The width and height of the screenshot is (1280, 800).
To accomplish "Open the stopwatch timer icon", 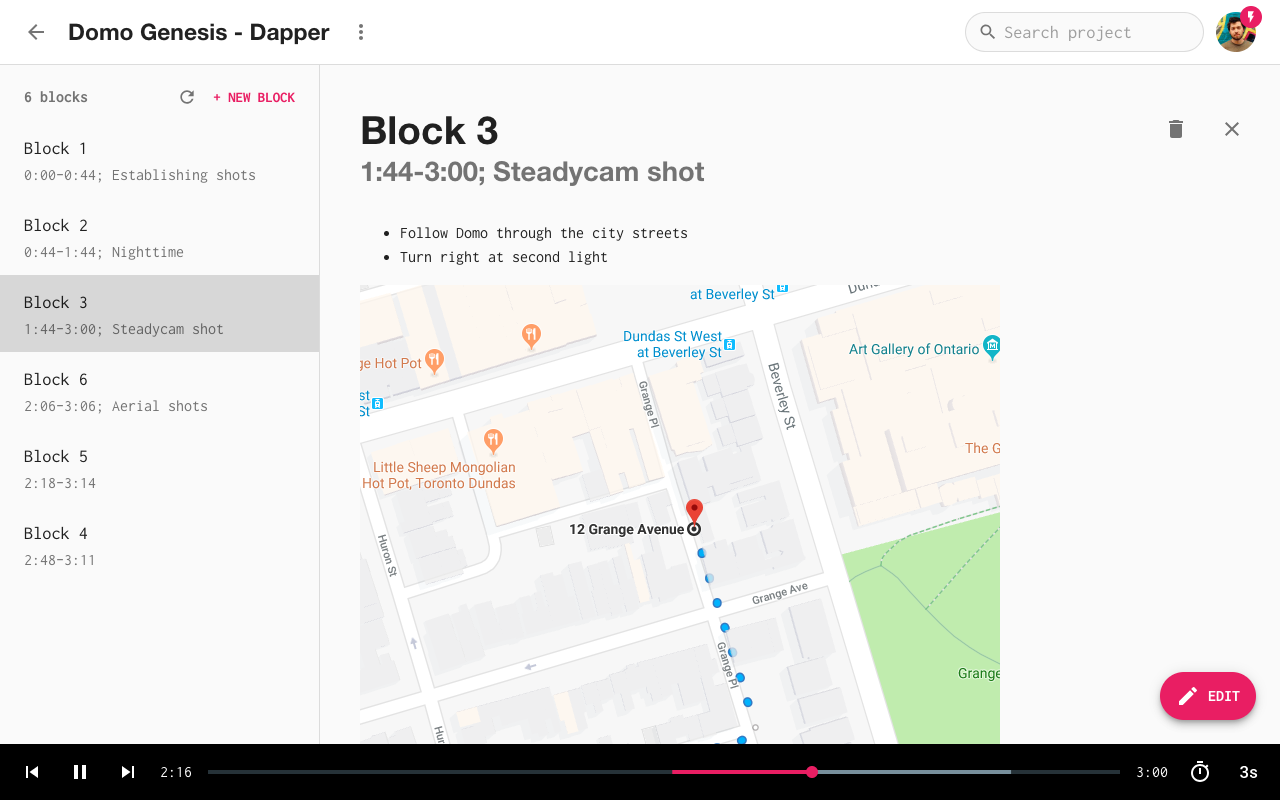I will tap(1200, 772).
